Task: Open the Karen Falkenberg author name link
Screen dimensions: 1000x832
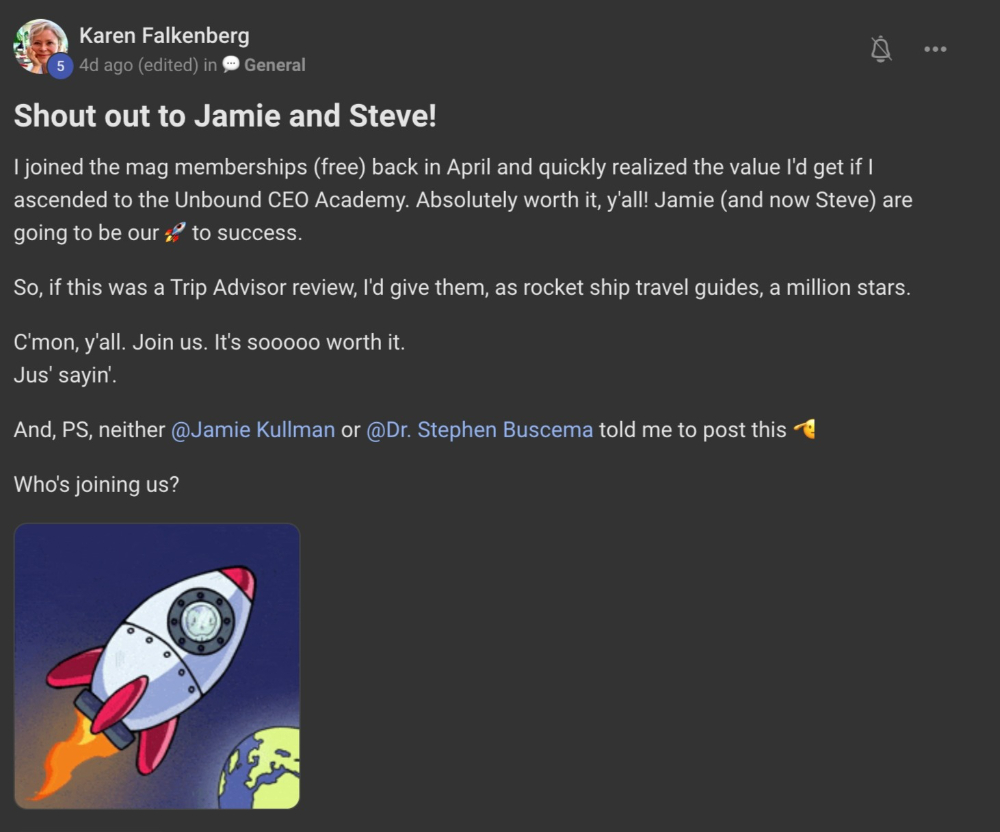Action: (x=164, y=36)
